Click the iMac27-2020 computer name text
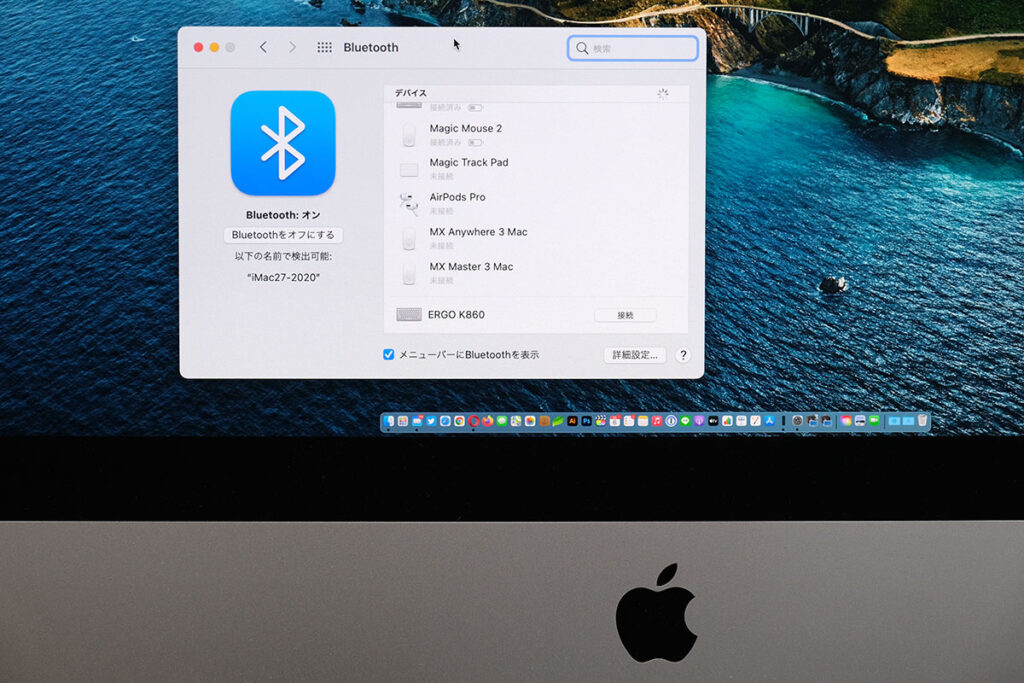The width and height of the screenshot is (1024, 683). [x=283, y=278]
